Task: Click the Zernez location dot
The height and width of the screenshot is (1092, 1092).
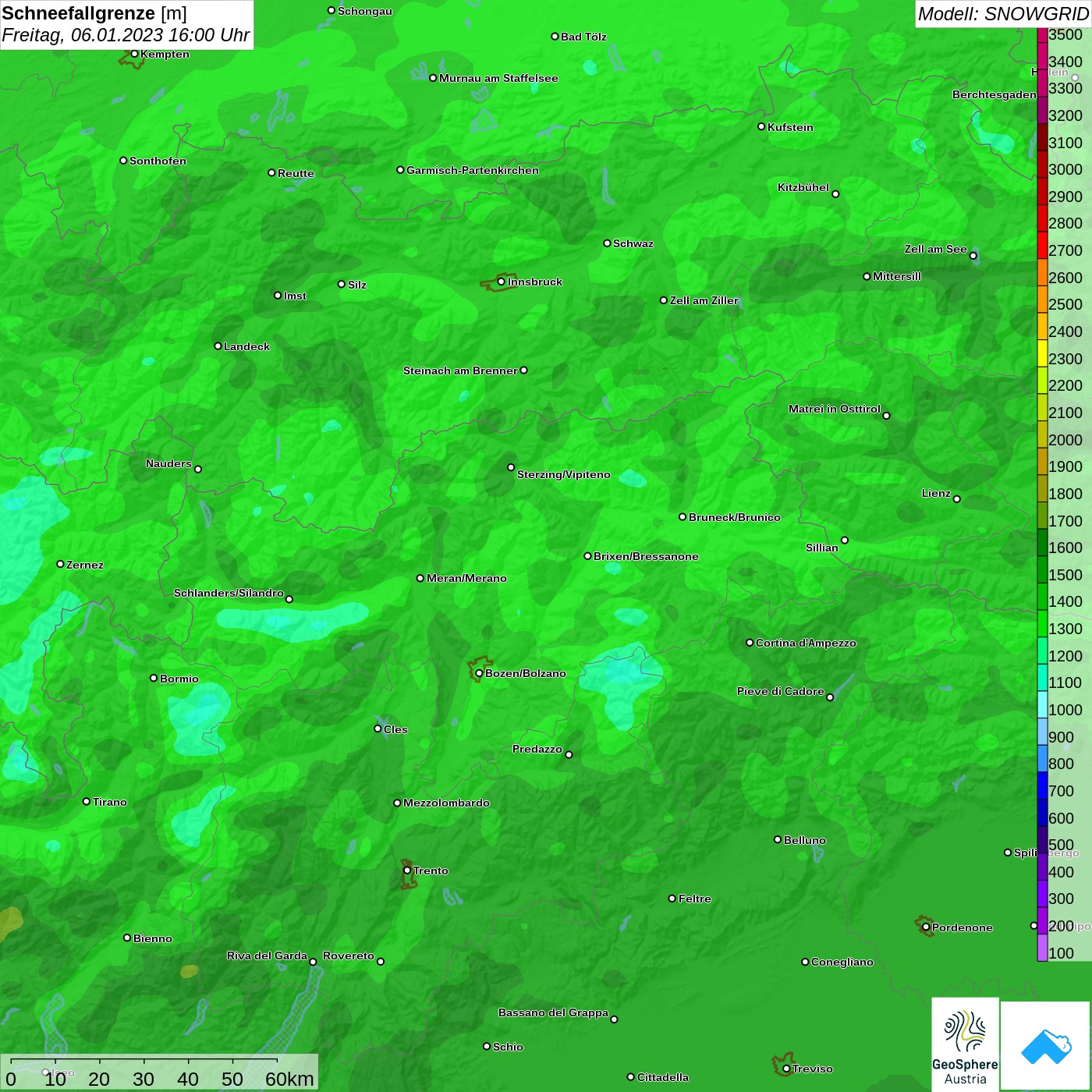Action: [x=60, y=564]
